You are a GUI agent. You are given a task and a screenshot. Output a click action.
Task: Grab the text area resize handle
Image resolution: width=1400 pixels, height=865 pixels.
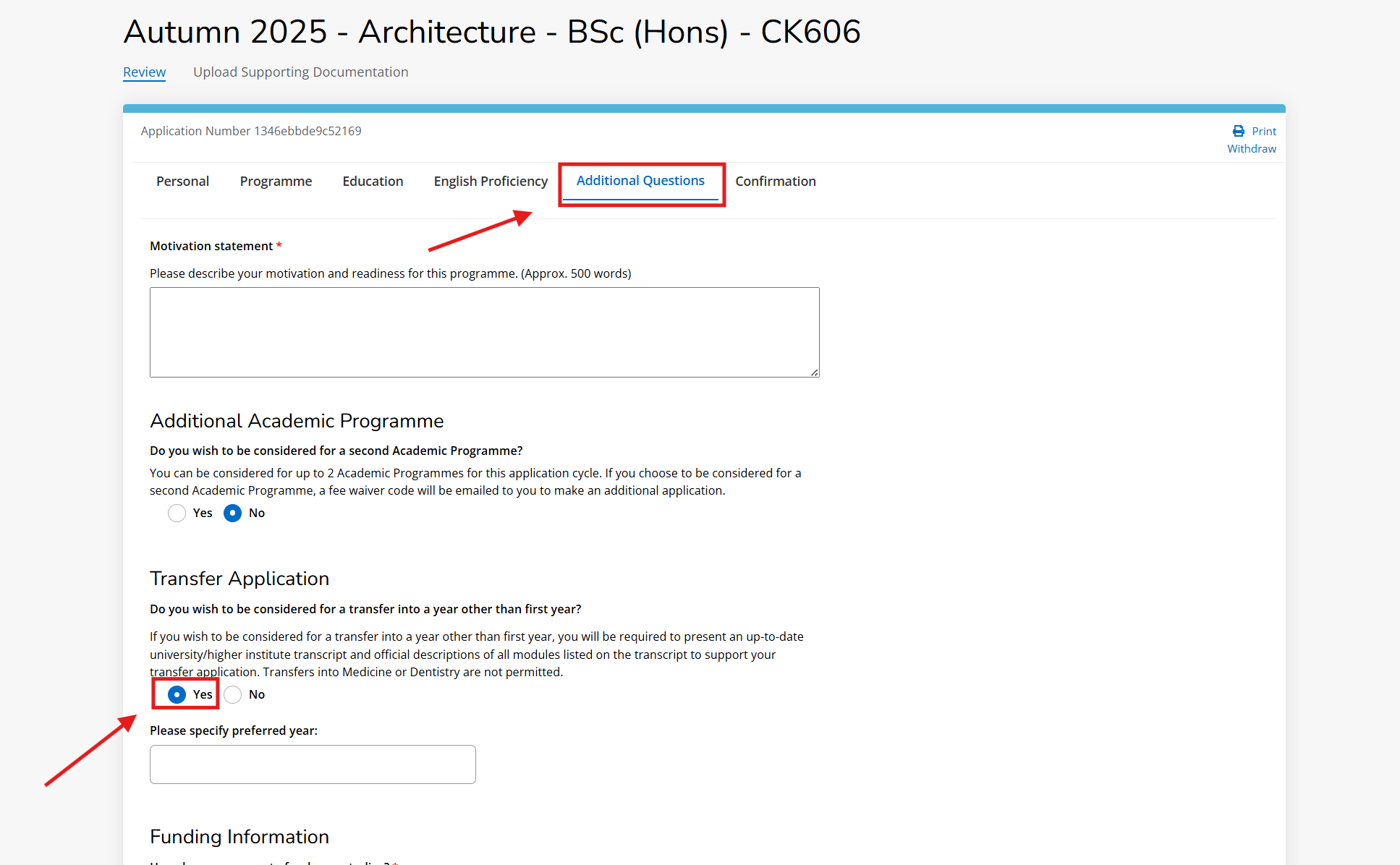point(815,372)
